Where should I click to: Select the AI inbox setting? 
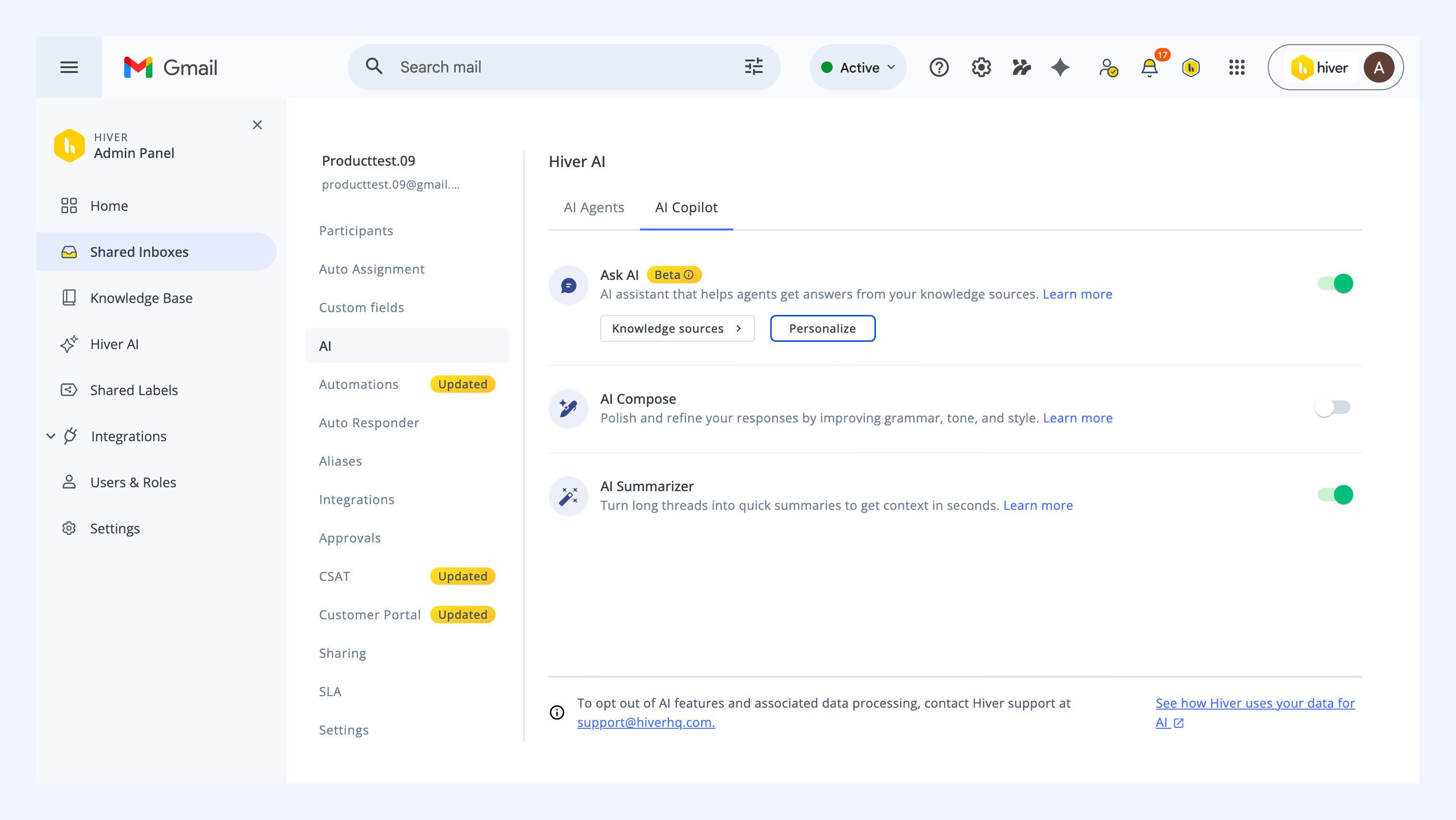point(407,346)
